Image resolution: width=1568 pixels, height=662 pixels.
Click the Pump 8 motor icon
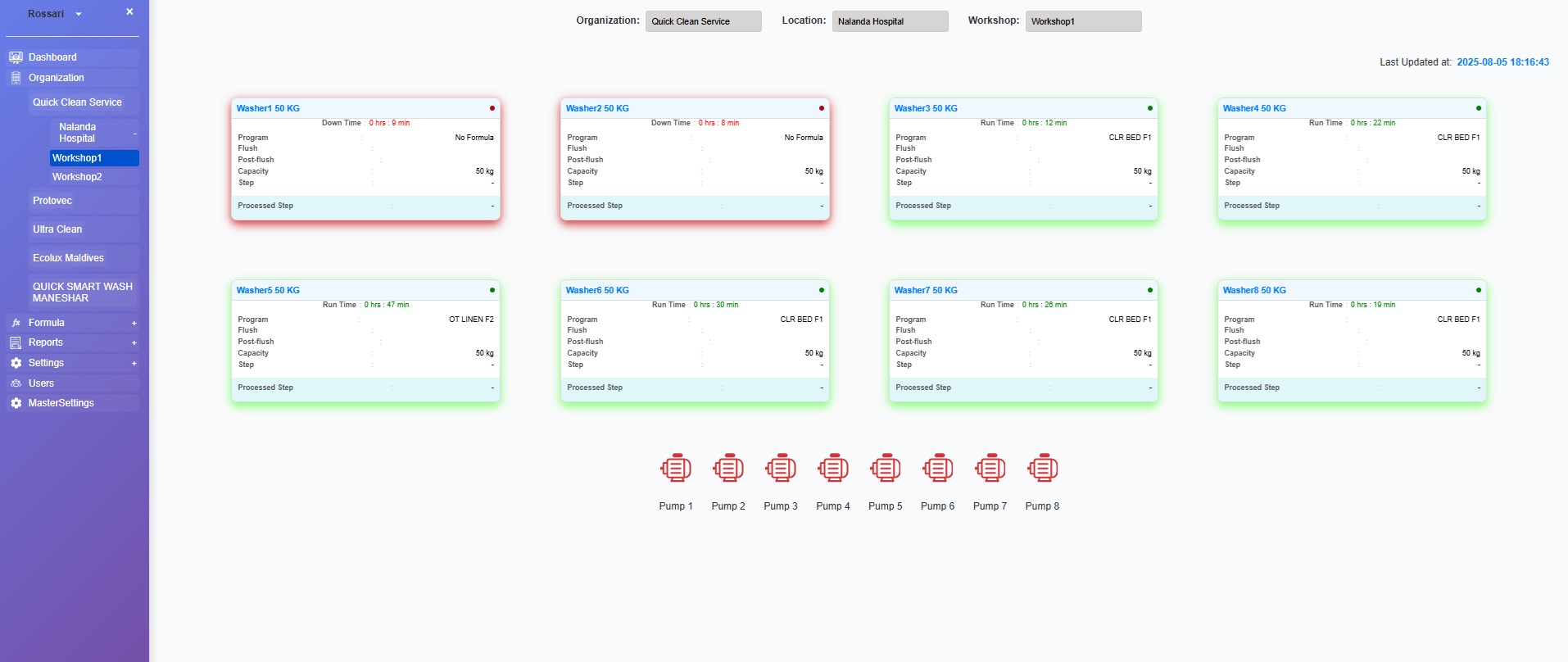click(1042, 468)
